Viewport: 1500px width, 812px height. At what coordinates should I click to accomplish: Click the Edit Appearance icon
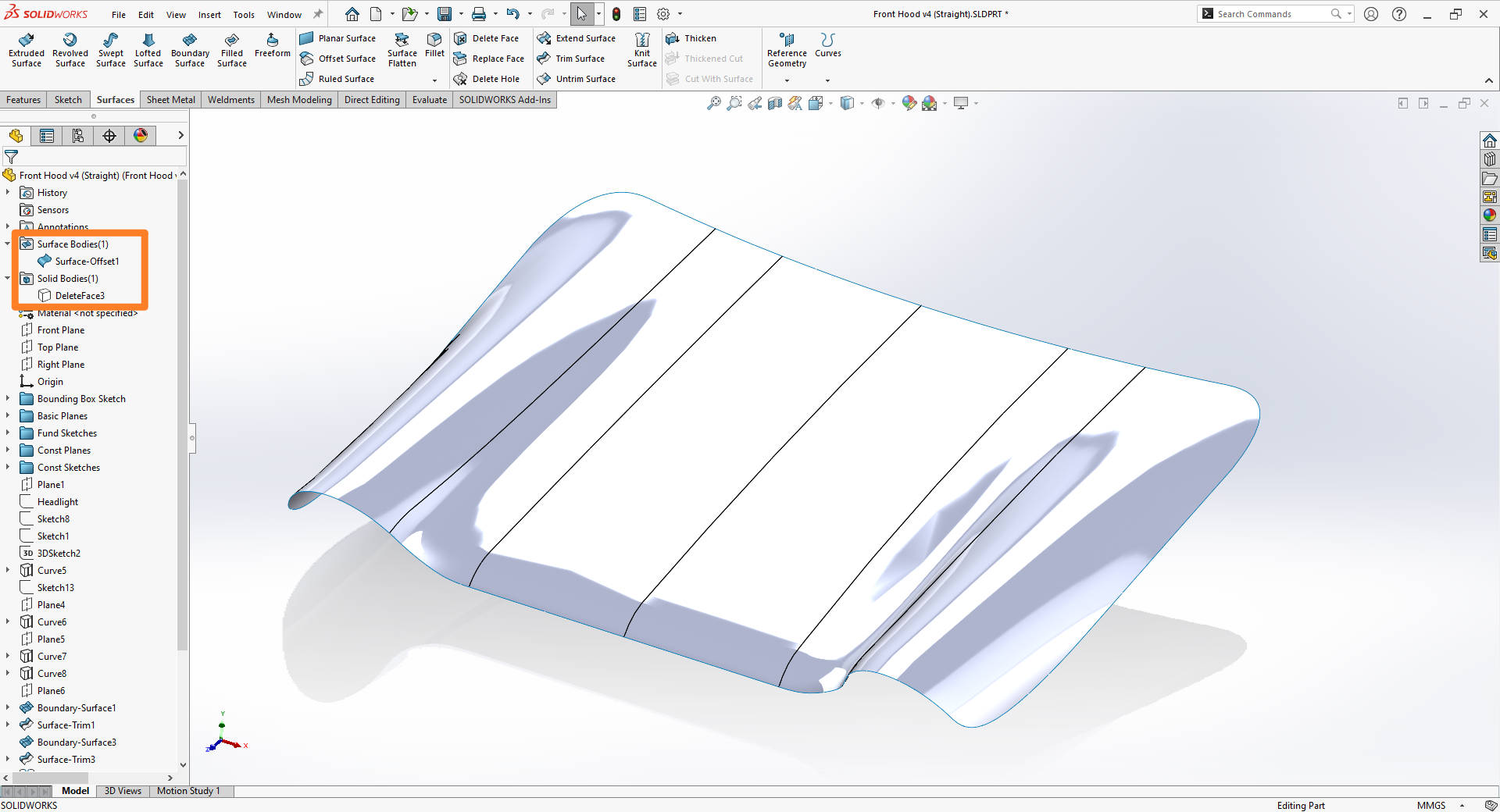tap(909, 103)
